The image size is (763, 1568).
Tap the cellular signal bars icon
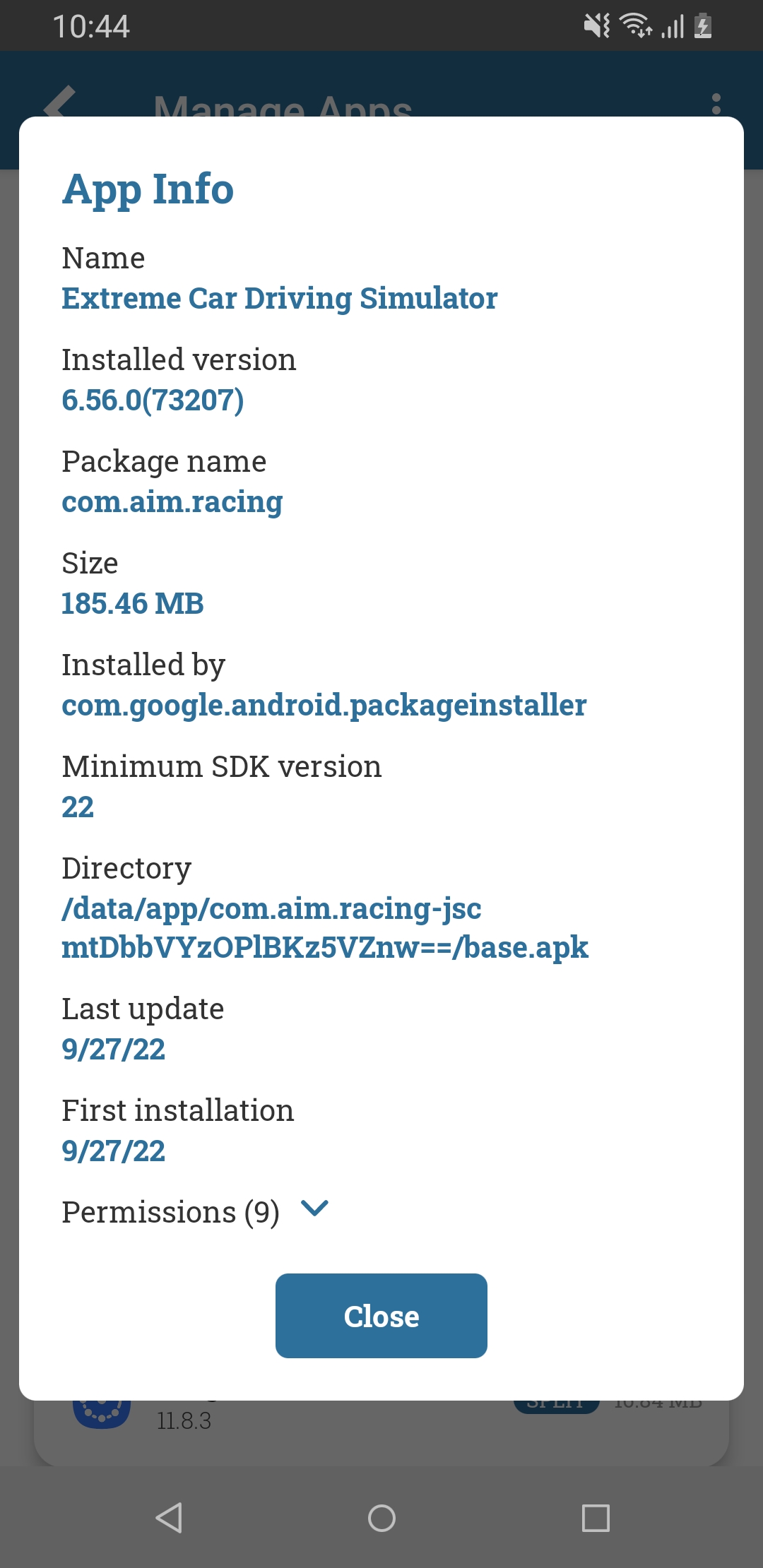(x=673, y=26)
